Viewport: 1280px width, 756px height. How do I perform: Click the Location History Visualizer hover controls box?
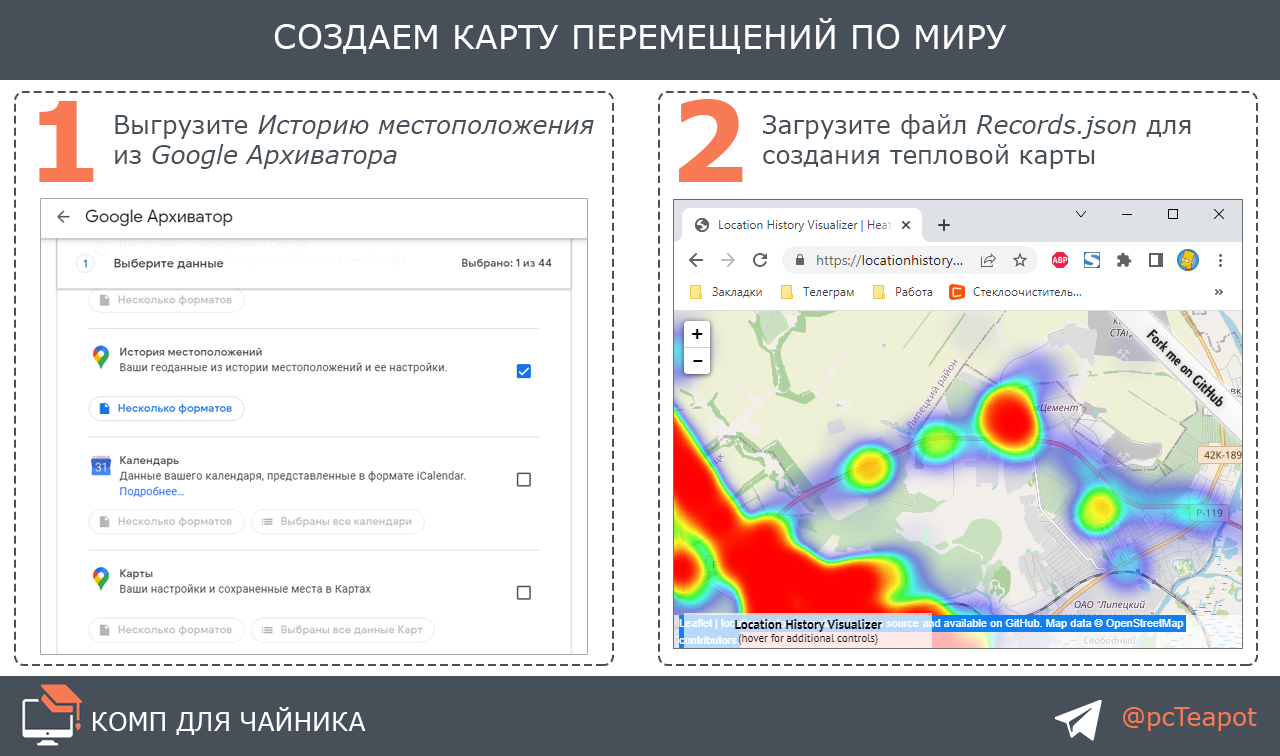pyautogui.click(x=808, y=631)
